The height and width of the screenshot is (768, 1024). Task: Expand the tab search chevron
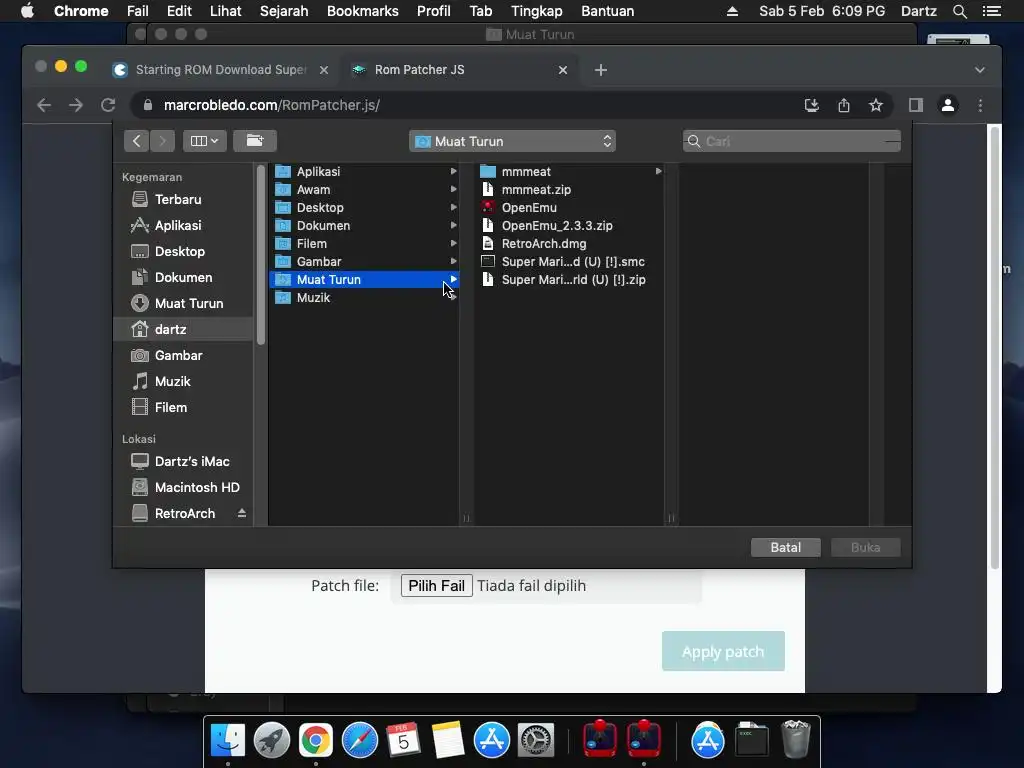tap(980, 70)
